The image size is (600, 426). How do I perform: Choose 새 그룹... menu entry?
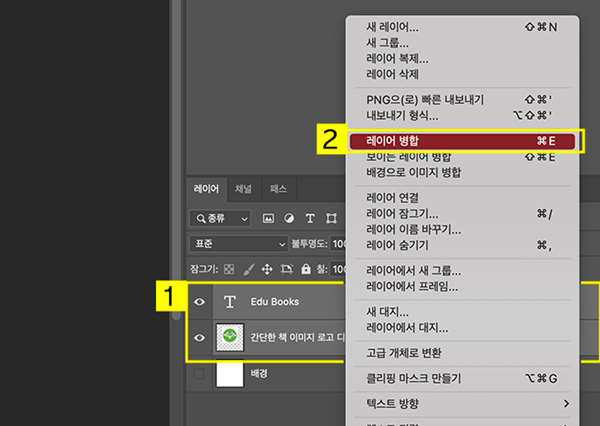click(462, 43)
